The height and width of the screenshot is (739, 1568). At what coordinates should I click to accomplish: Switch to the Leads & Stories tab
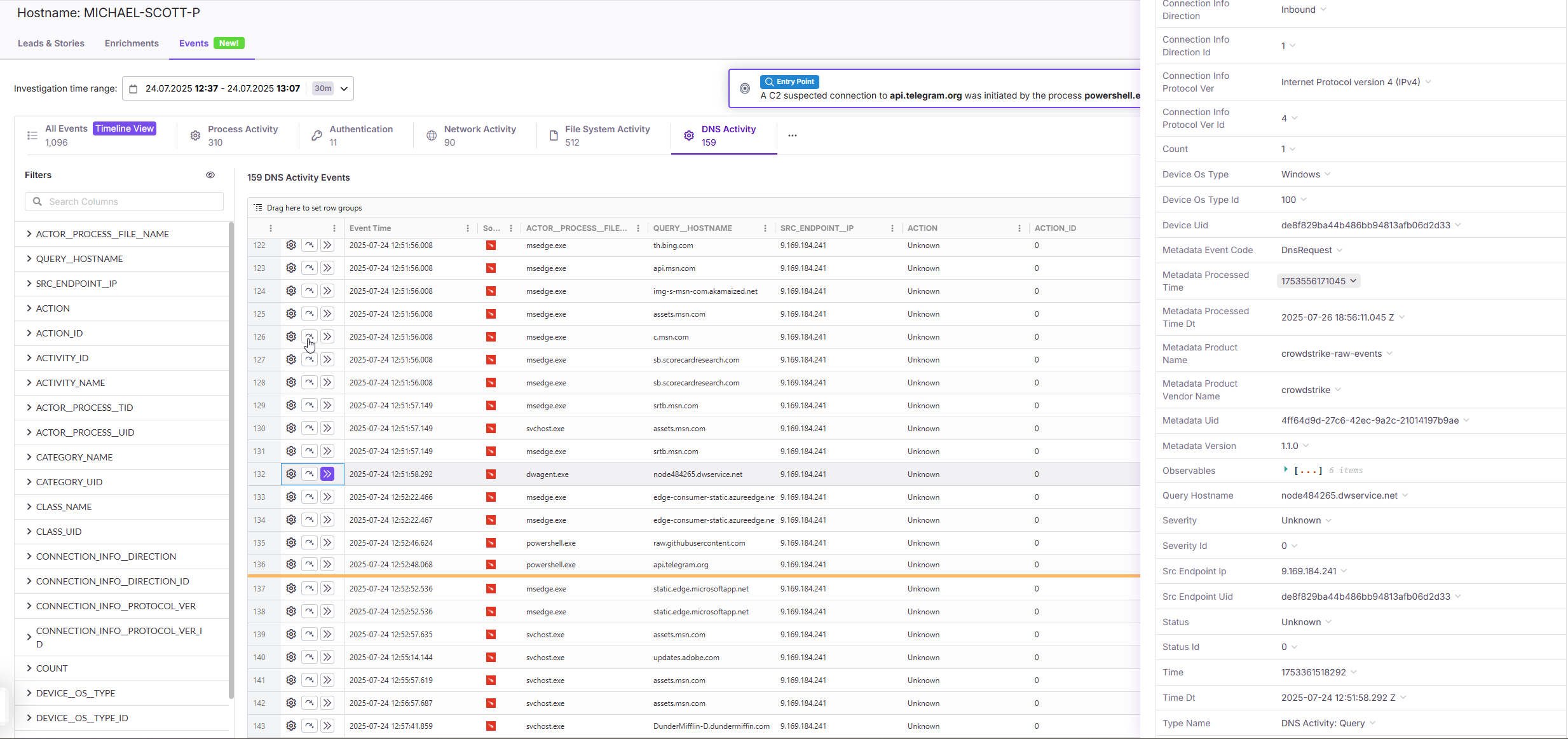point(51,43)
